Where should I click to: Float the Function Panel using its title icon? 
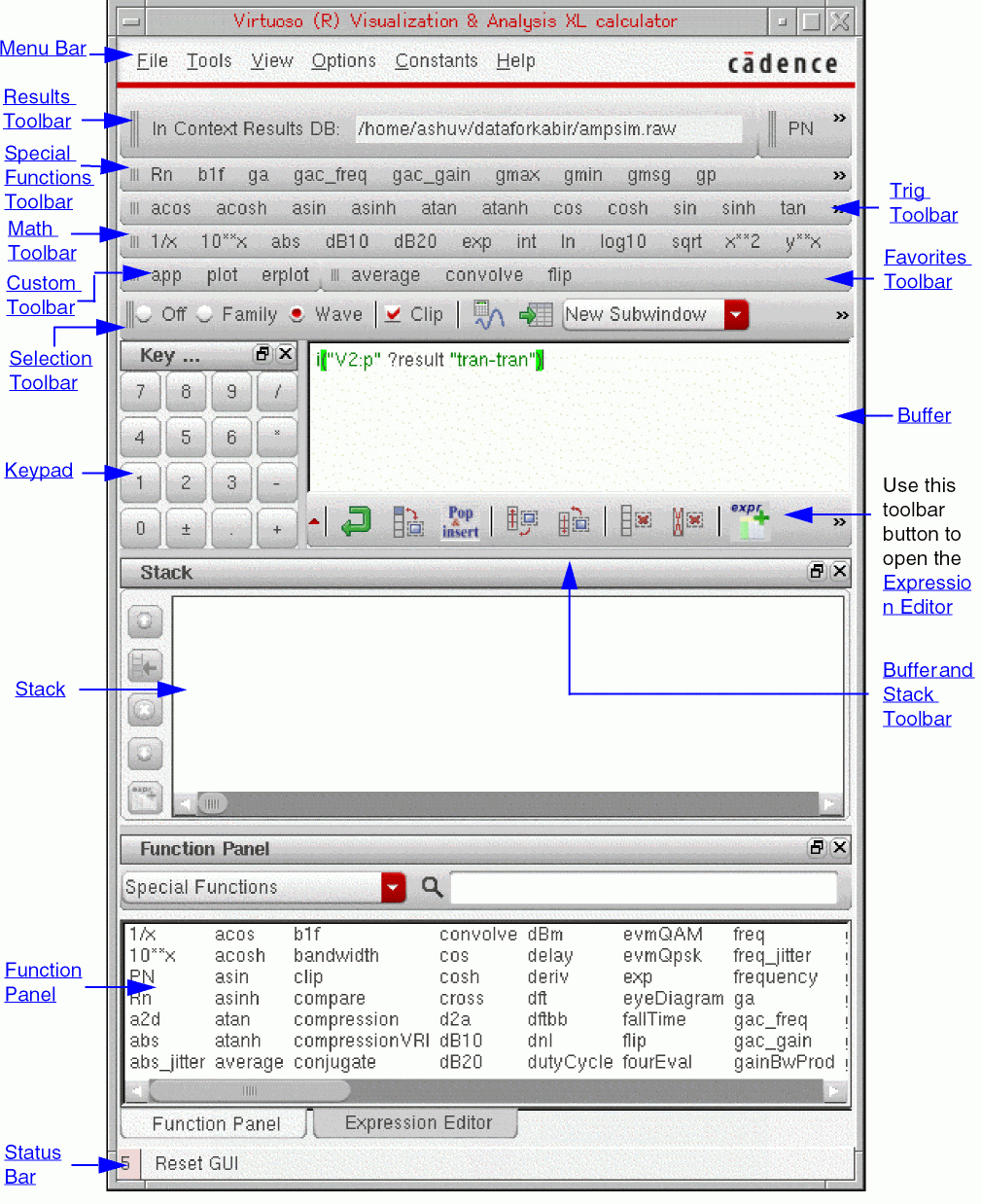(818, 847)
